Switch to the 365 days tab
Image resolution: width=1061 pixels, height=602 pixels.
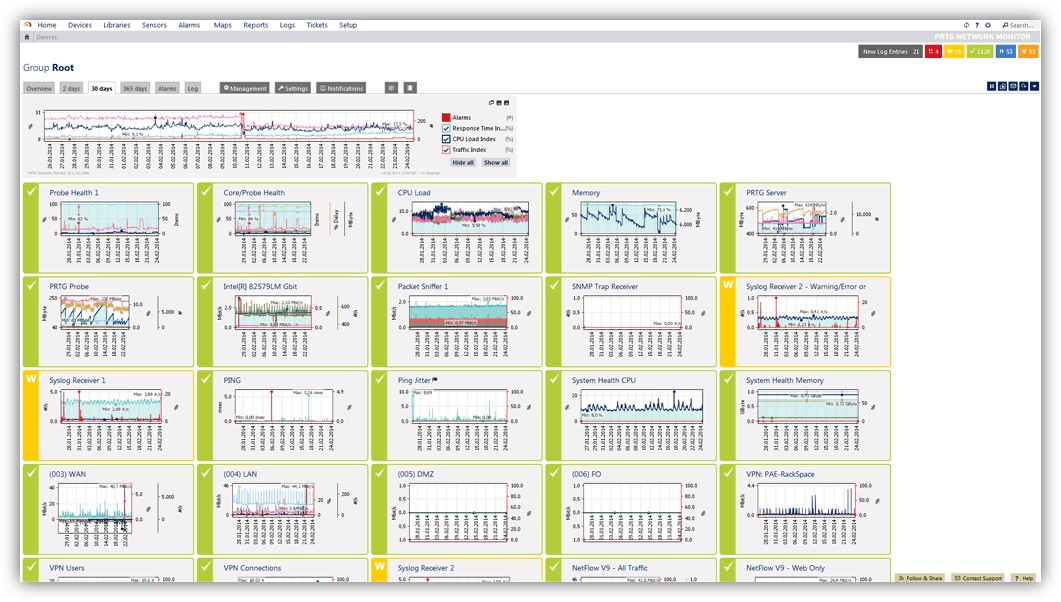click(x=135, y=88)
